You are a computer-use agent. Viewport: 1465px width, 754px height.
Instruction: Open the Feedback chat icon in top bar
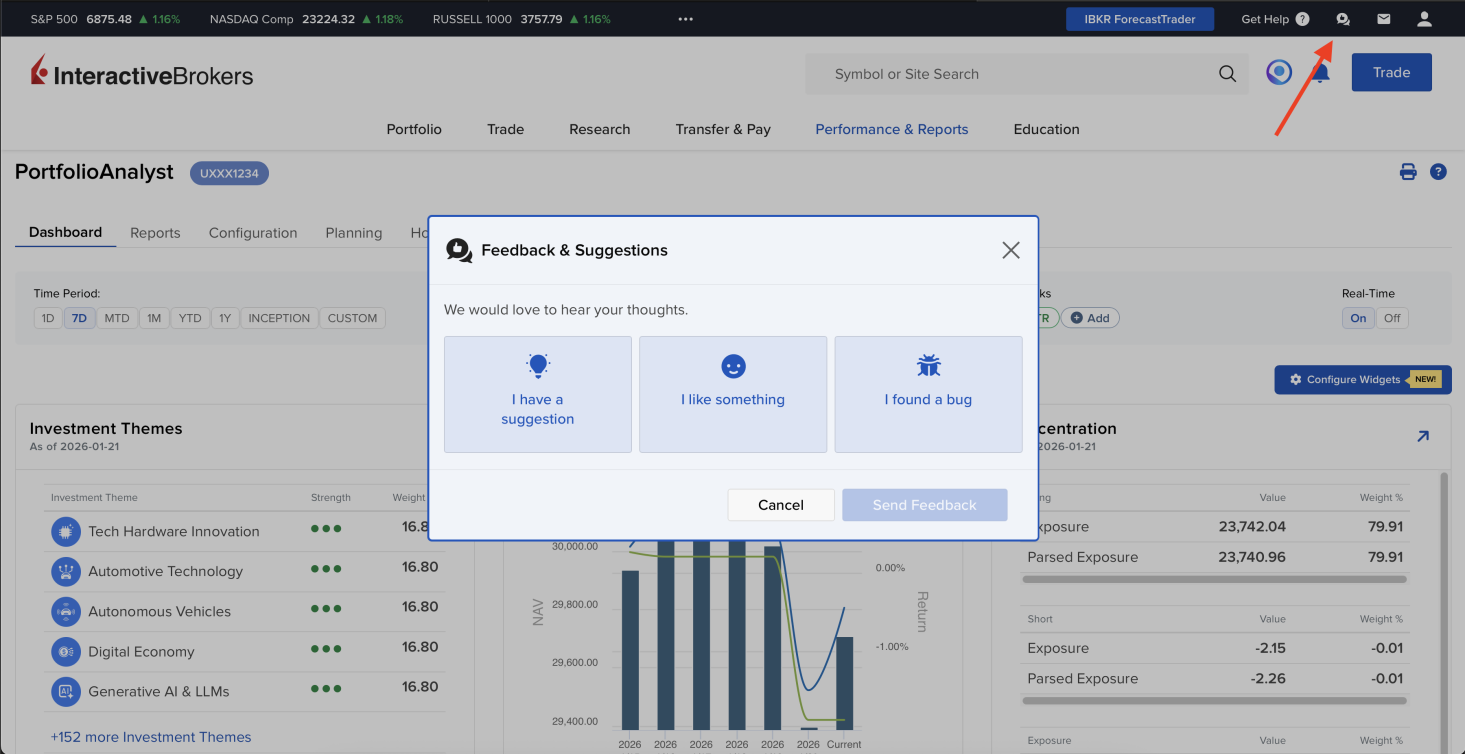pos(1343,18)
